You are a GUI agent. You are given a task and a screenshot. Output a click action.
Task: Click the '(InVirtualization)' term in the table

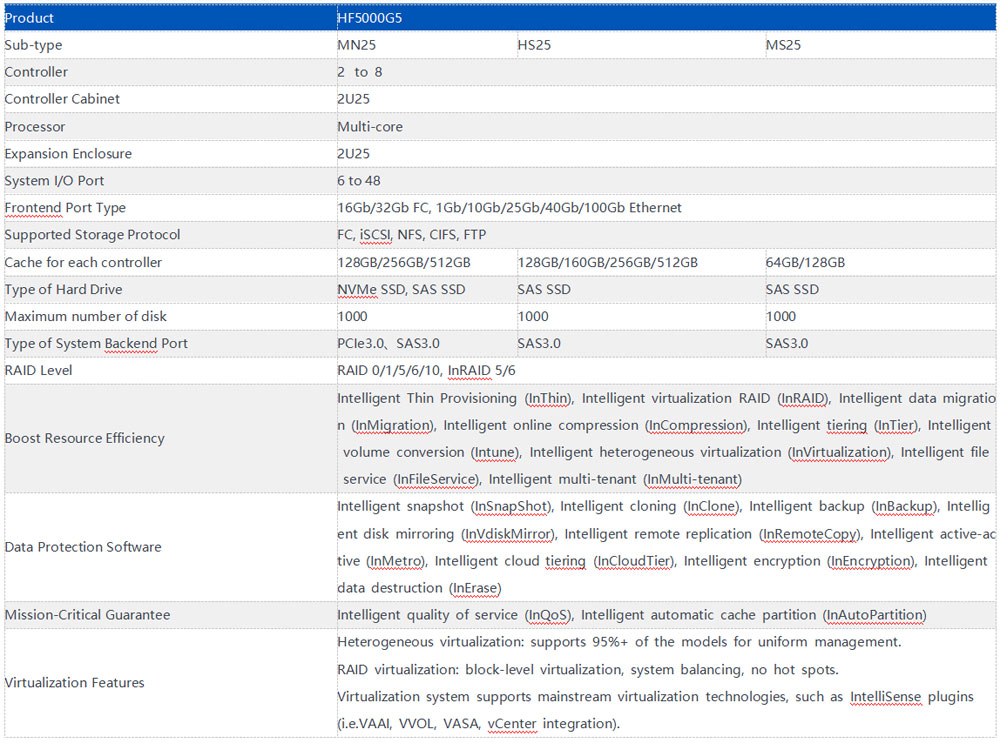point(840,452)
